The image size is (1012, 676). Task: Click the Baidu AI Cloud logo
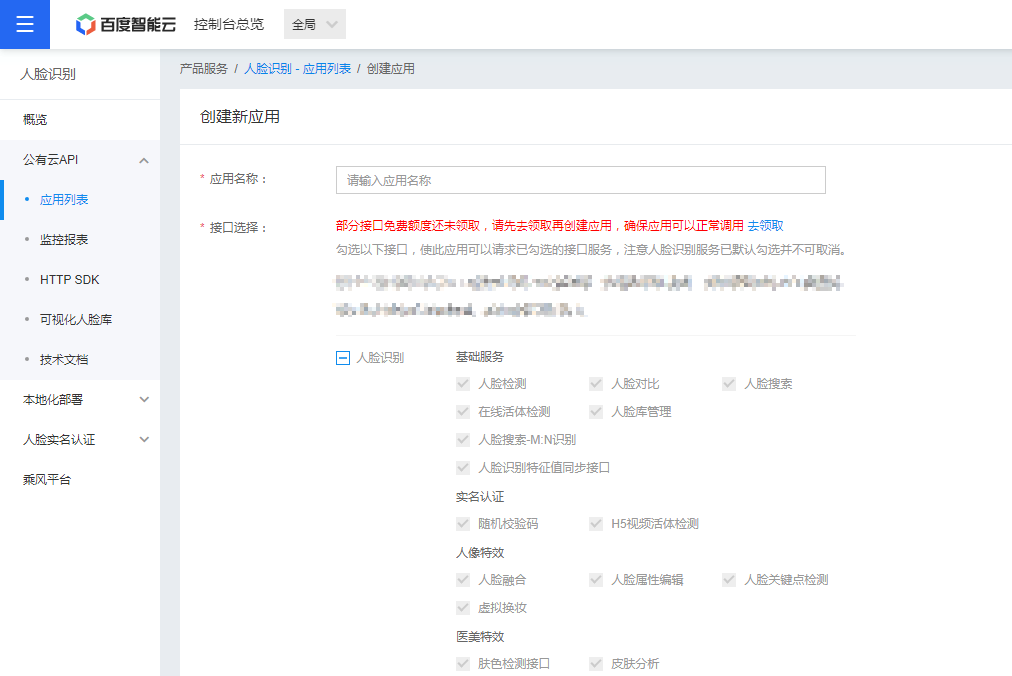pyautogui.click(x=126, y=25)
